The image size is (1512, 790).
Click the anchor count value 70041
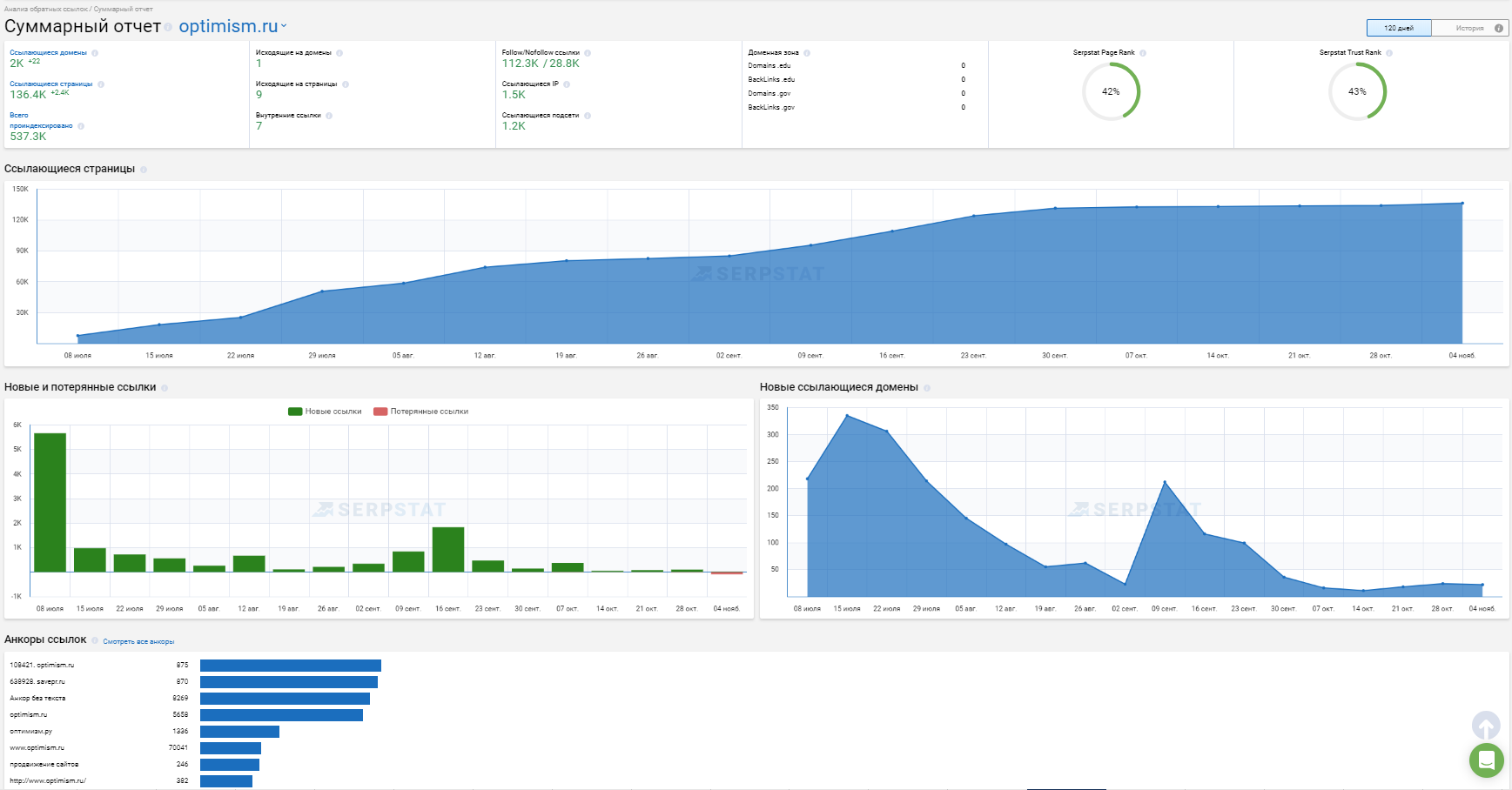(178, 748)
